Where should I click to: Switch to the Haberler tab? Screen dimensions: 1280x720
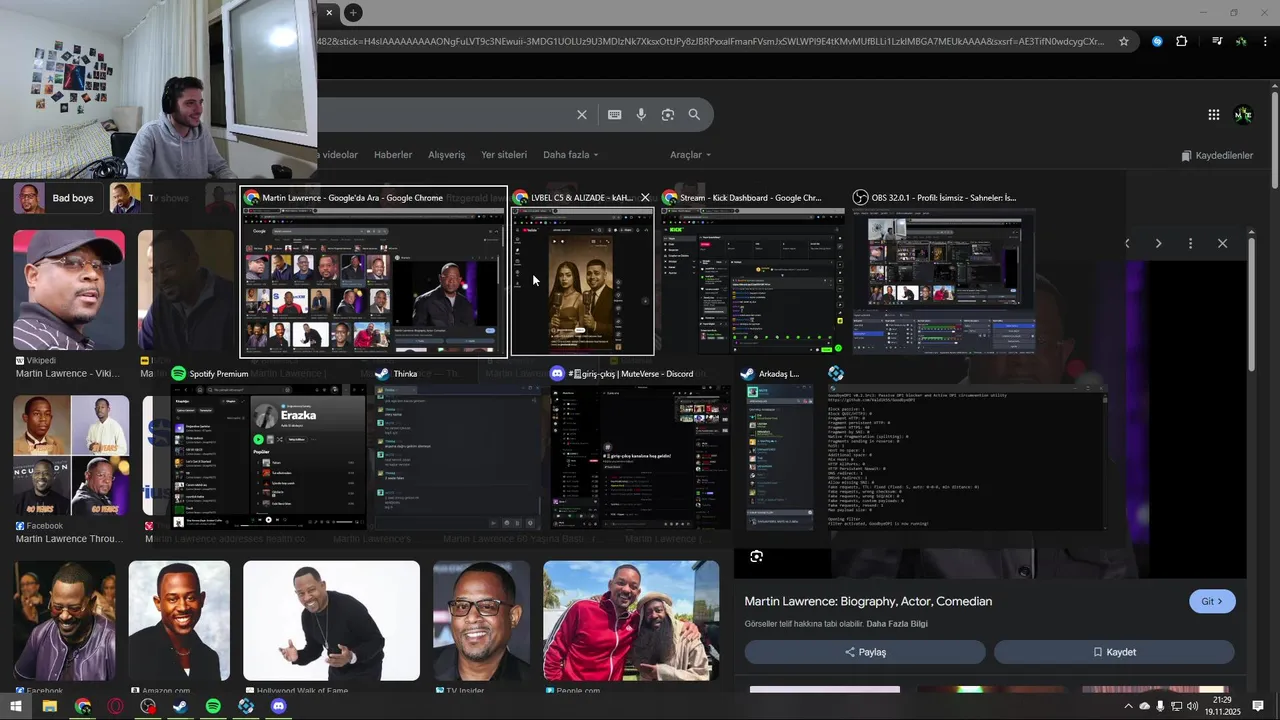[x=393, y=155]
